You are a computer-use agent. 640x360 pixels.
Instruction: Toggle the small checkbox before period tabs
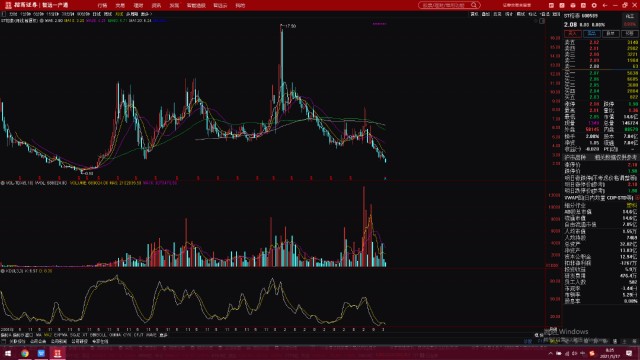click(4, 14)
